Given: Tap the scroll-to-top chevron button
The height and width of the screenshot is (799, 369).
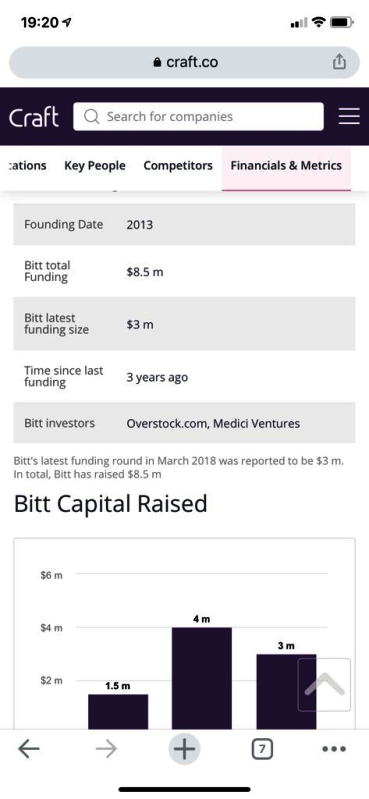Looking at the screenshot, I should [324, 684].
